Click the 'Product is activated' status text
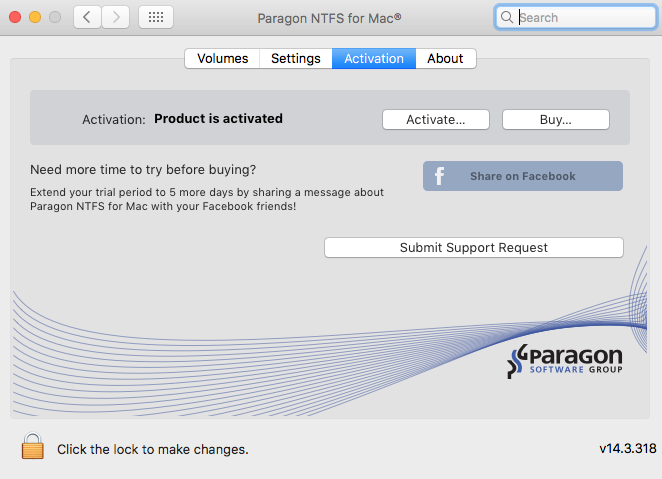662x479 pixels. [x=218, y=119]
